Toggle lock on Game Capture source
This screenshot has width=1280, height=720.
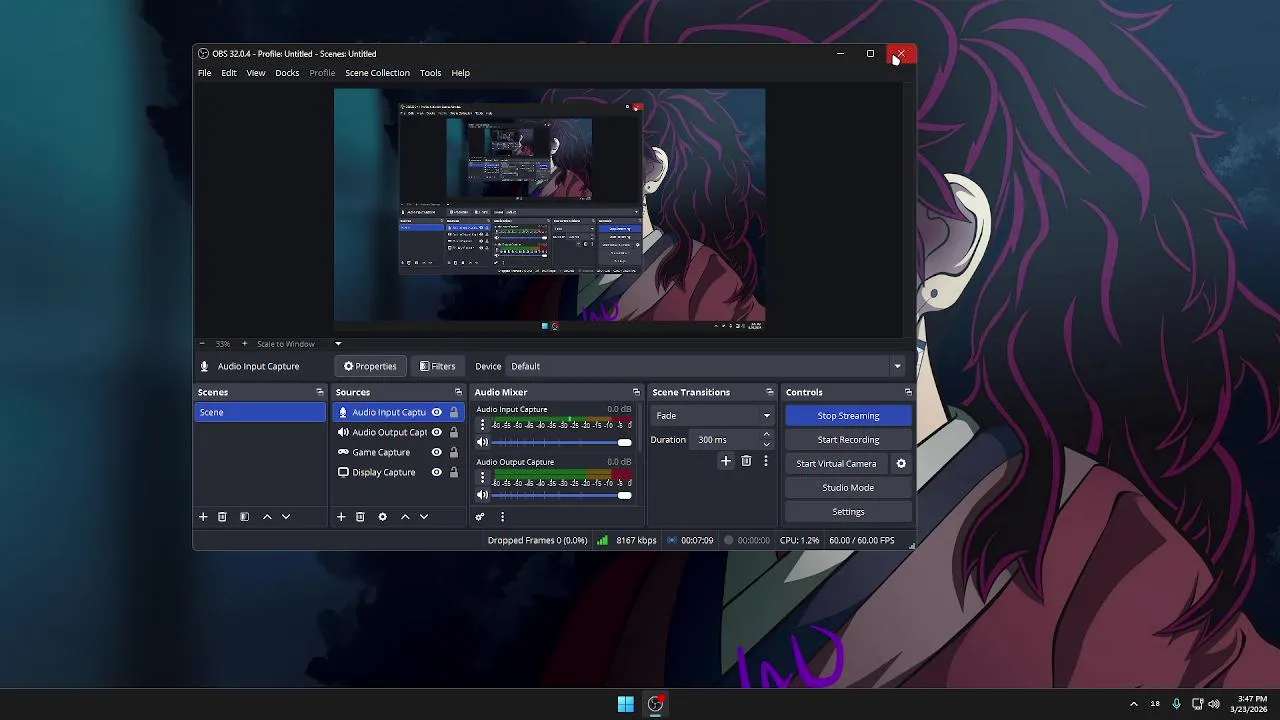click(454, 452)
